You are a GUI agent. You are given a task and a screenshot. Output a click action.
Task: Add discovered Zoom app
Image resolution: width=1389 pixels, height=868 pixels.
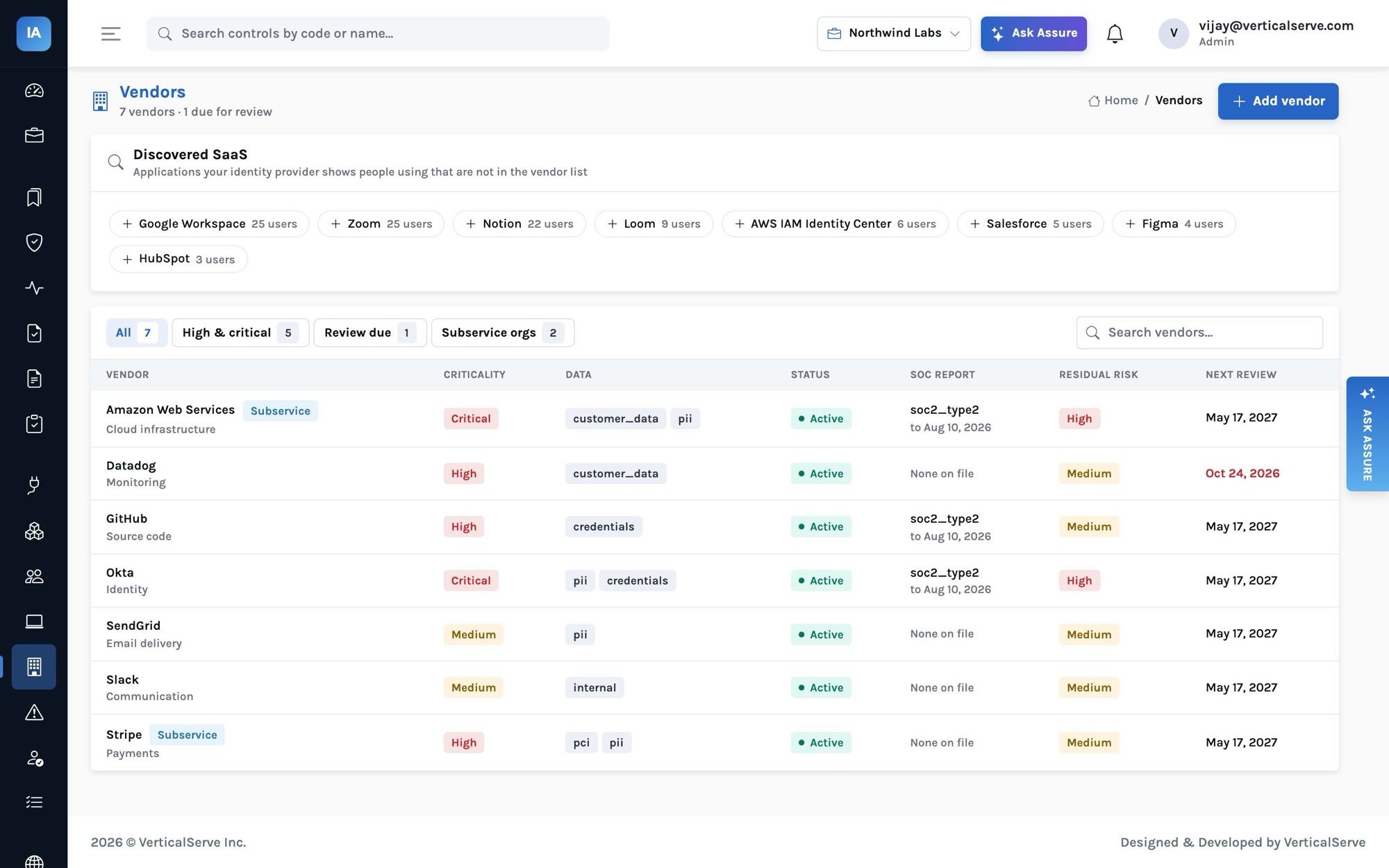(381, 224)
